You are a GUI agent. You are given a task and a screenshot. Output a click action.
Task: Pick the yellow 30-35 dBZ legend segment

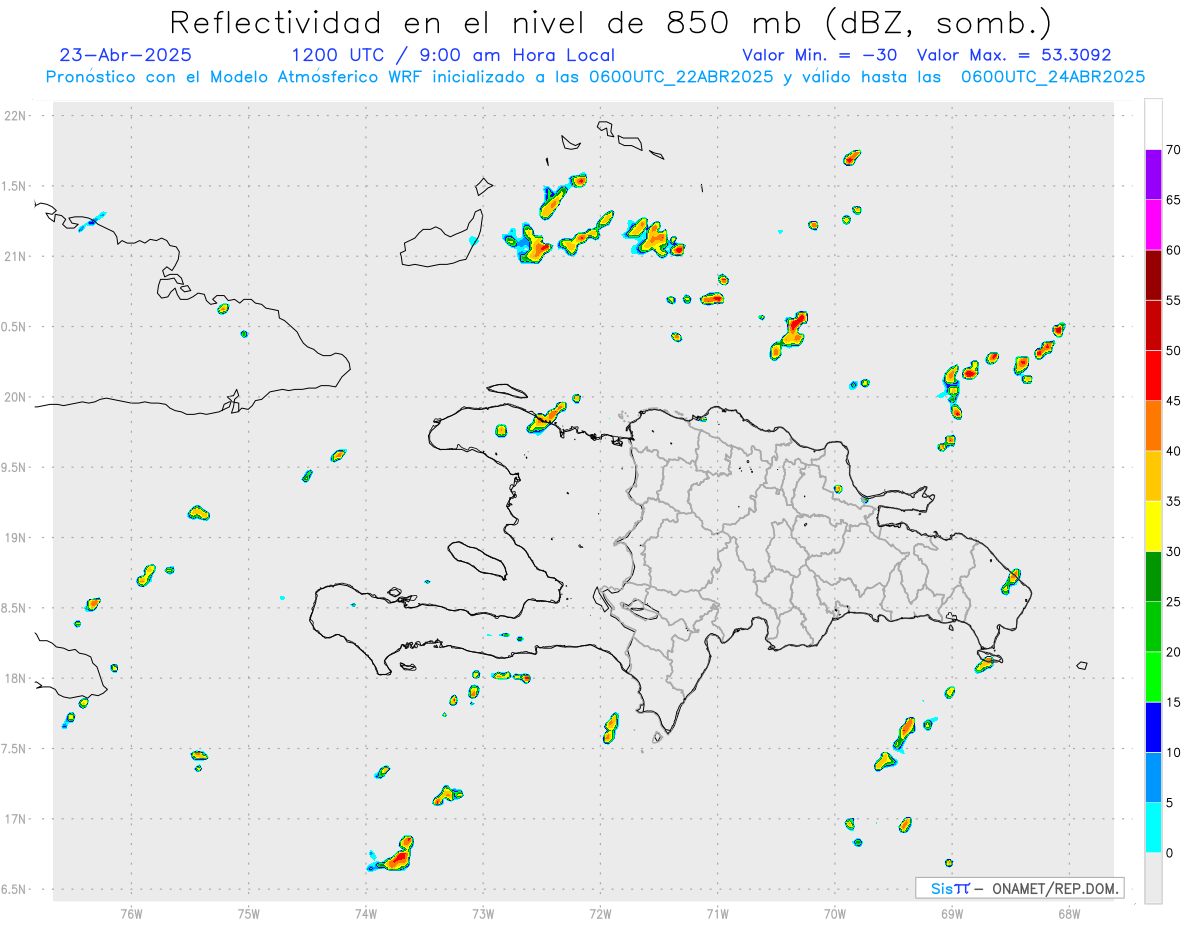(x=1153, y=526)
